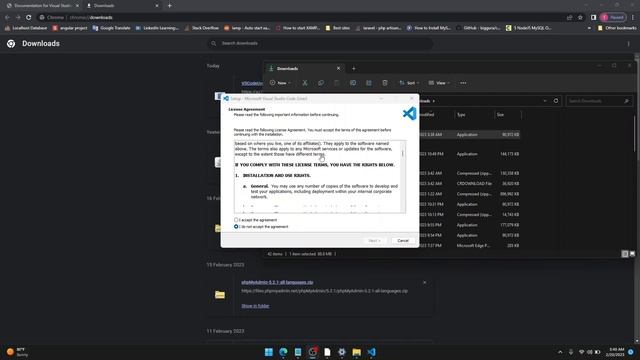Open Google Translate bookmark
This screenshot has height=360, width=640.
coord(111,28)
